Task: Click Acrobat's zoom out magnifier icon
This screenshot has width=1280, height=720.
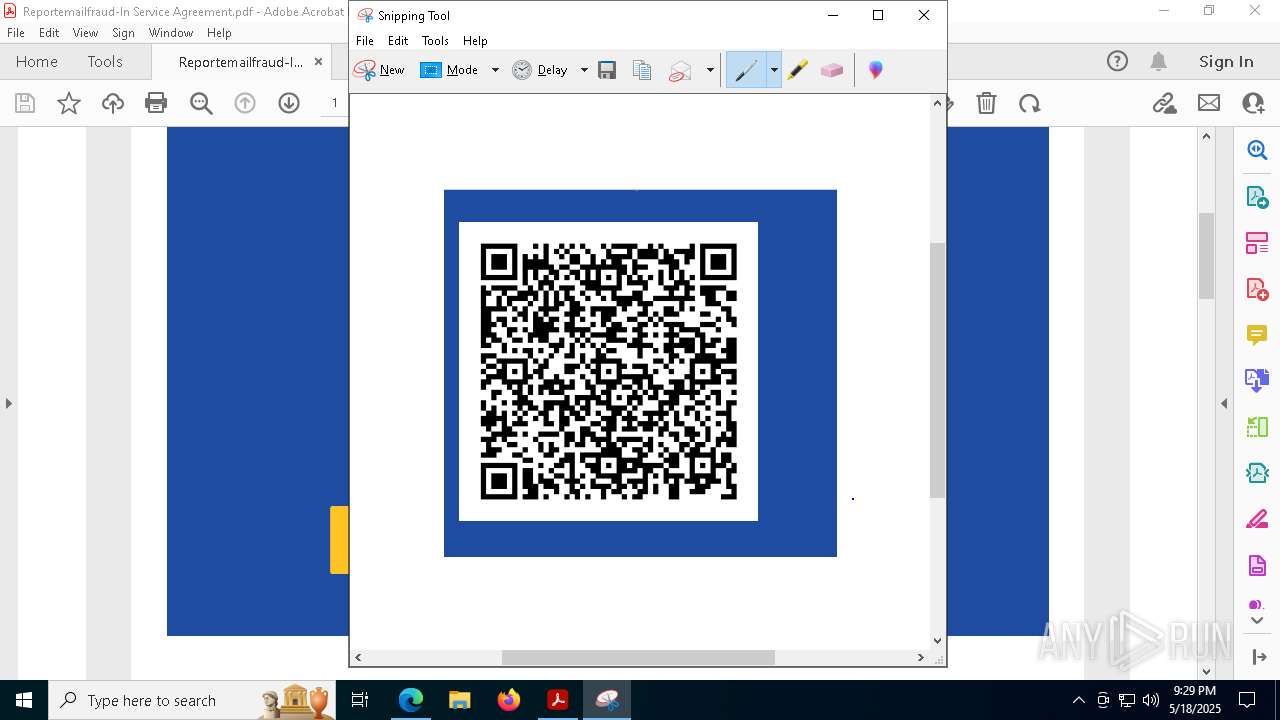Action: (201, 103)
